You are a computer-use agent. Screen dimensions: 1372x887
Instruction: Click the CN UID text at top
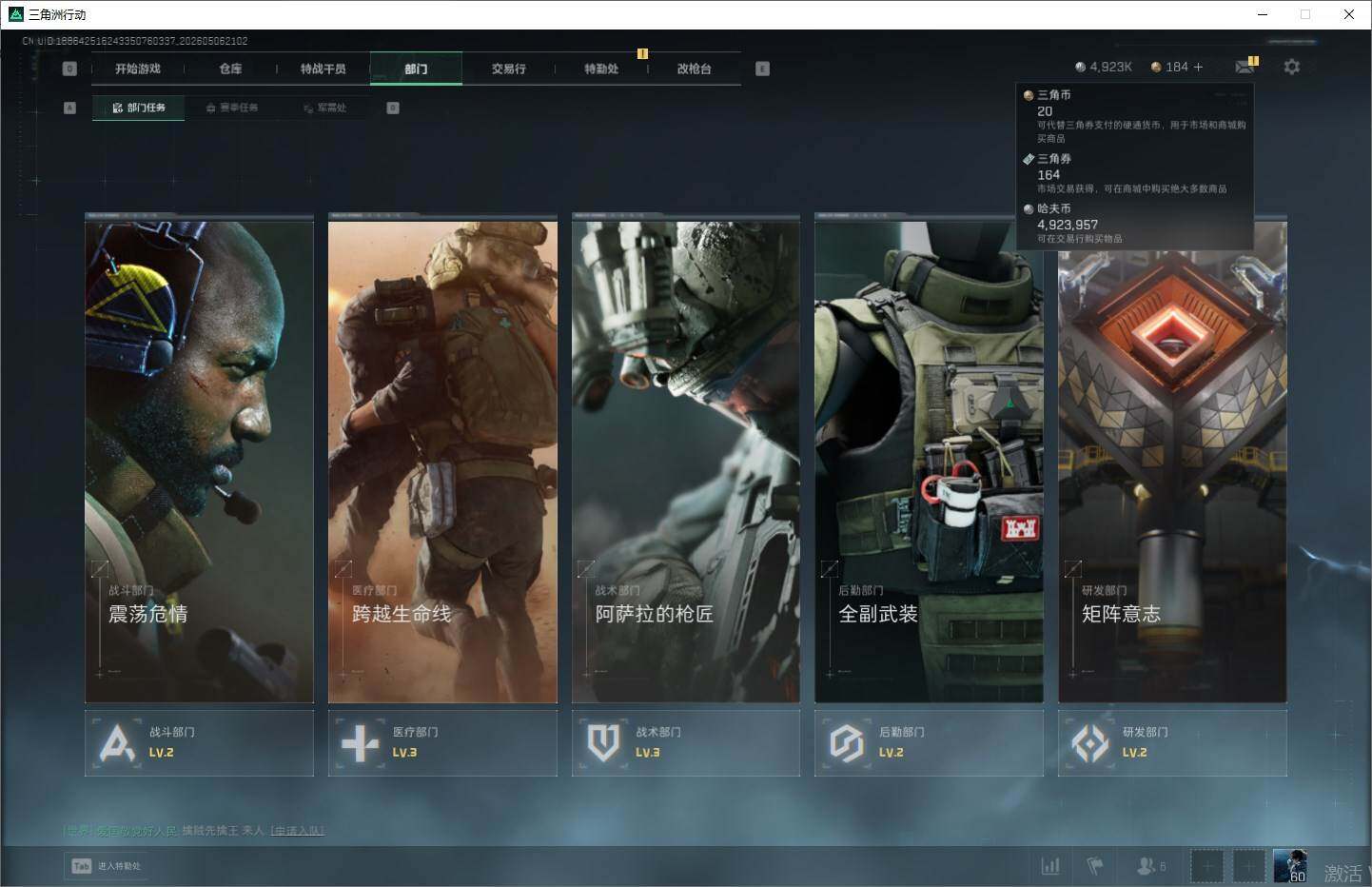[x=135, y=41]
